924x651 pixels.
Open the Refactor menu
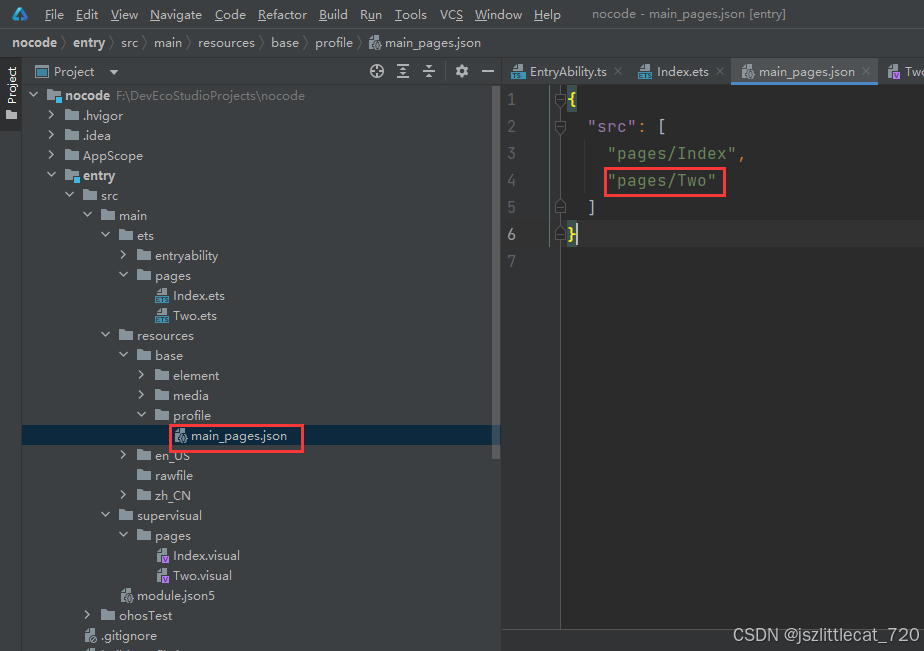(x=282, y=15)
